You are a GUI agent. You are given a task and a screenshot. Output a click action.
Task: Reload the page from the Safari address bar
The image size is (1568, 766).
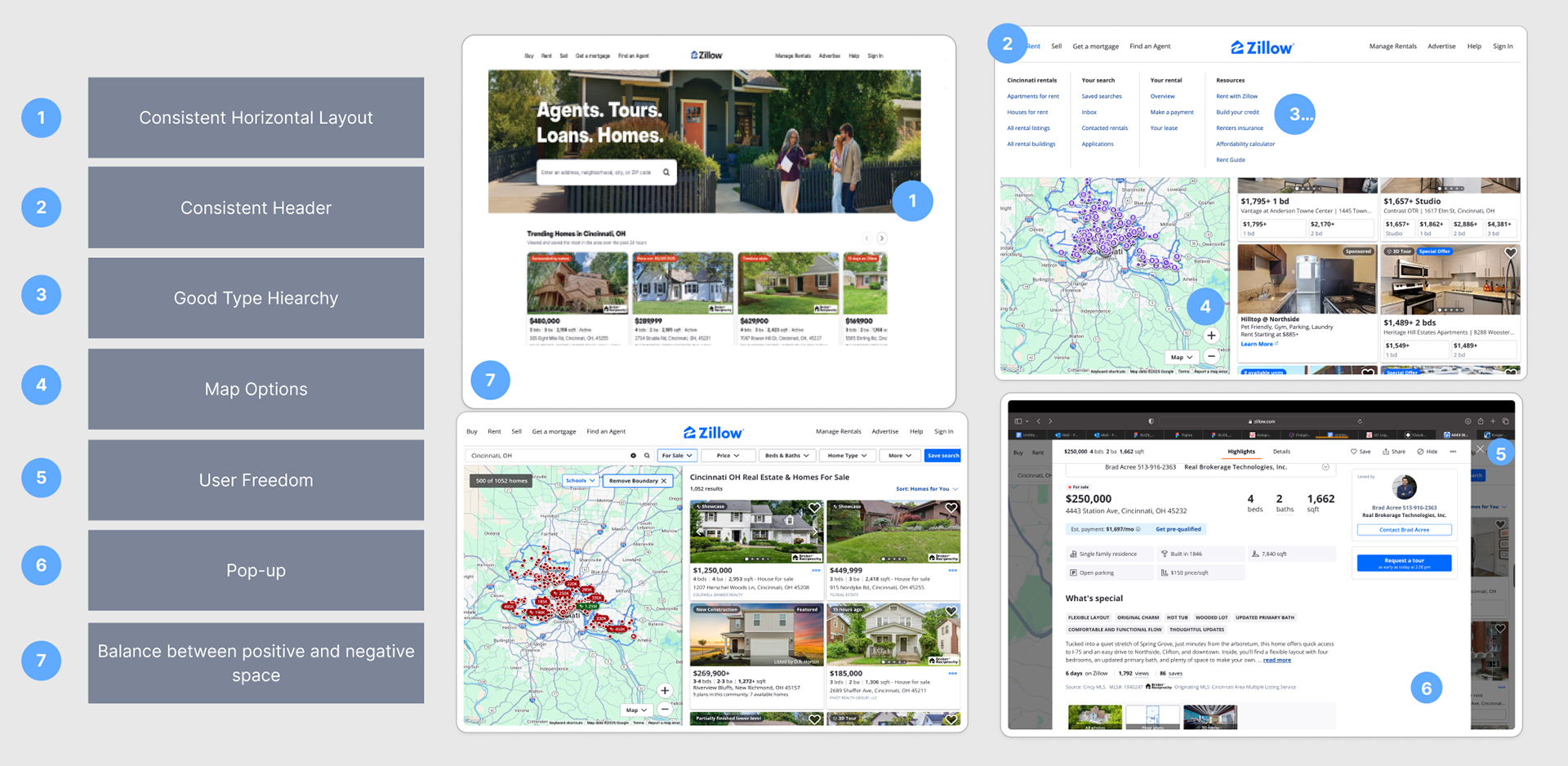pos(1360,421)
